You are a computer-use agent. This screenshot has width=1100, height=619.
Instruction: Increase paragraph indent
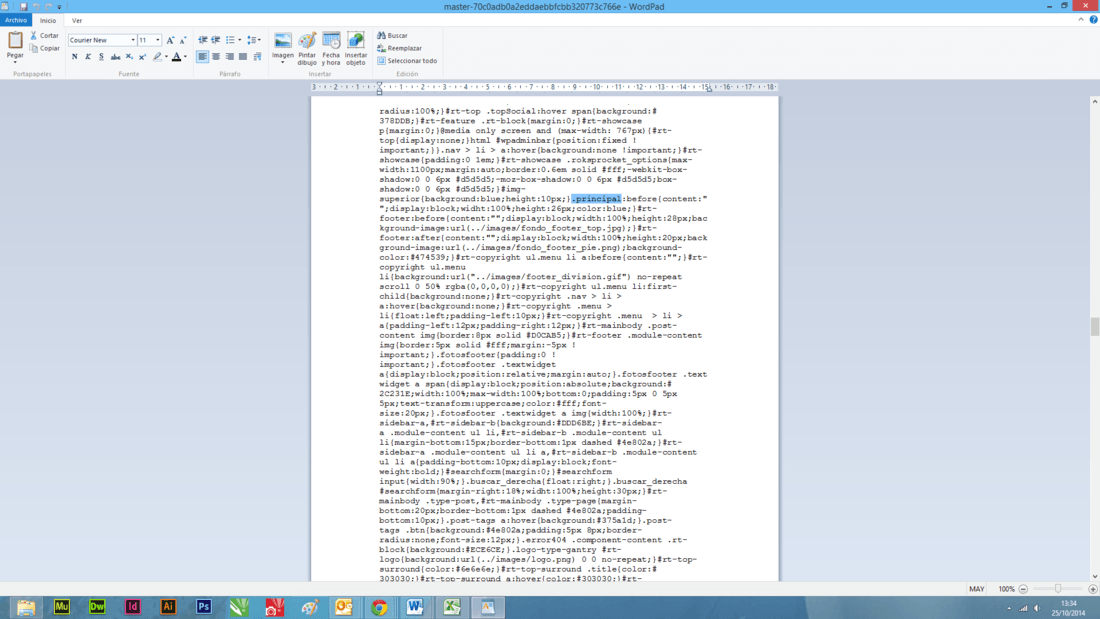216,40
